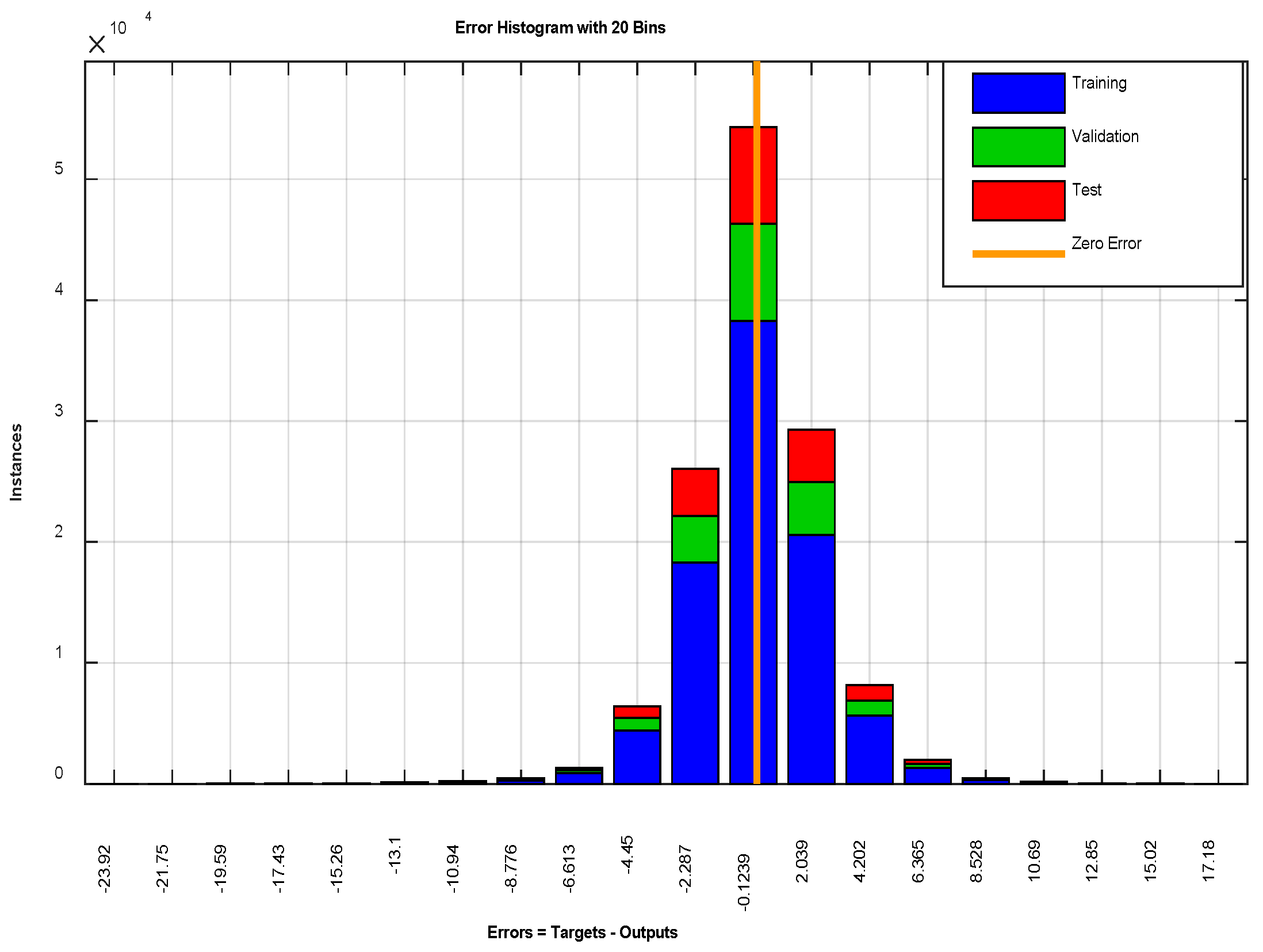Click the -23.92 x-axis tick label
Image resolution: width=1263 pixels, height=952 pixels.
(x=104, y=869)
